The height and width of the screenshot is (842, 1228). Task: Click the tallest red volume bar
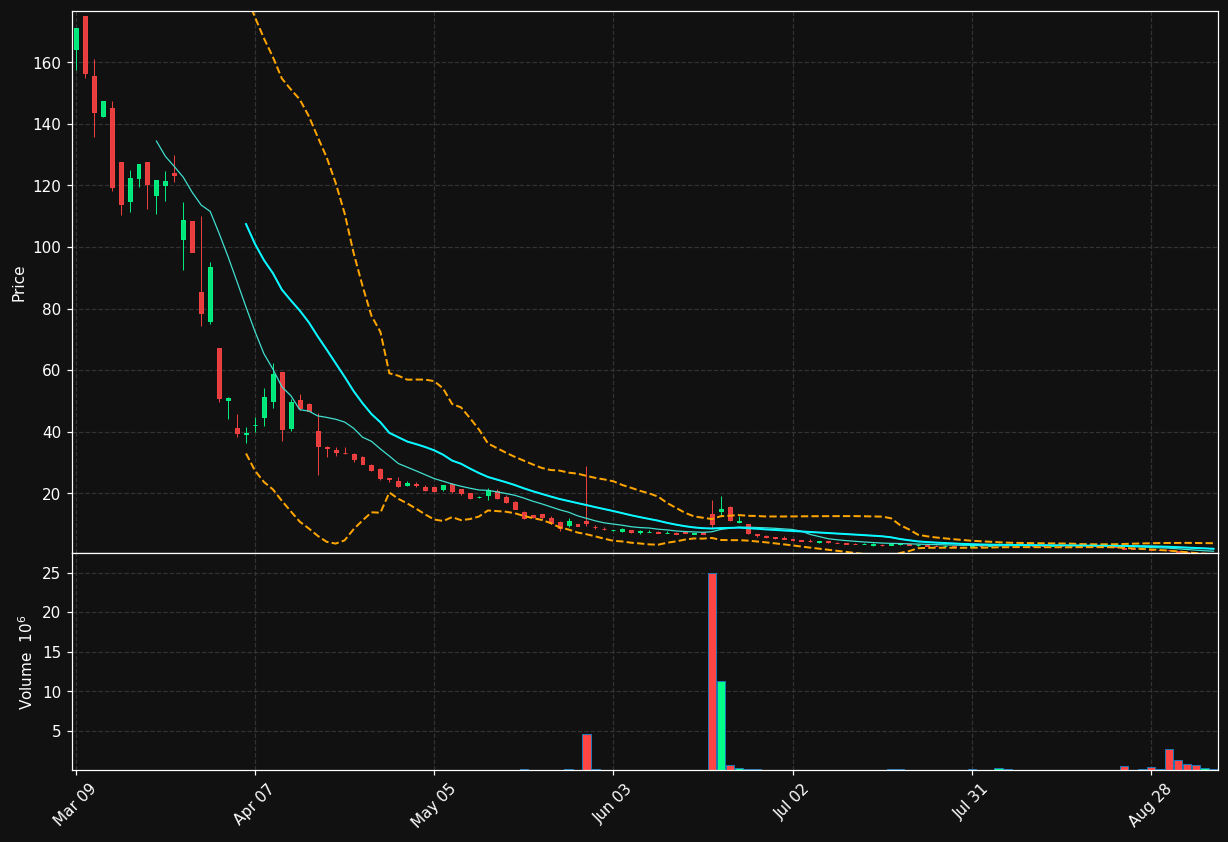pyautogui.click(x=712, y=671)
